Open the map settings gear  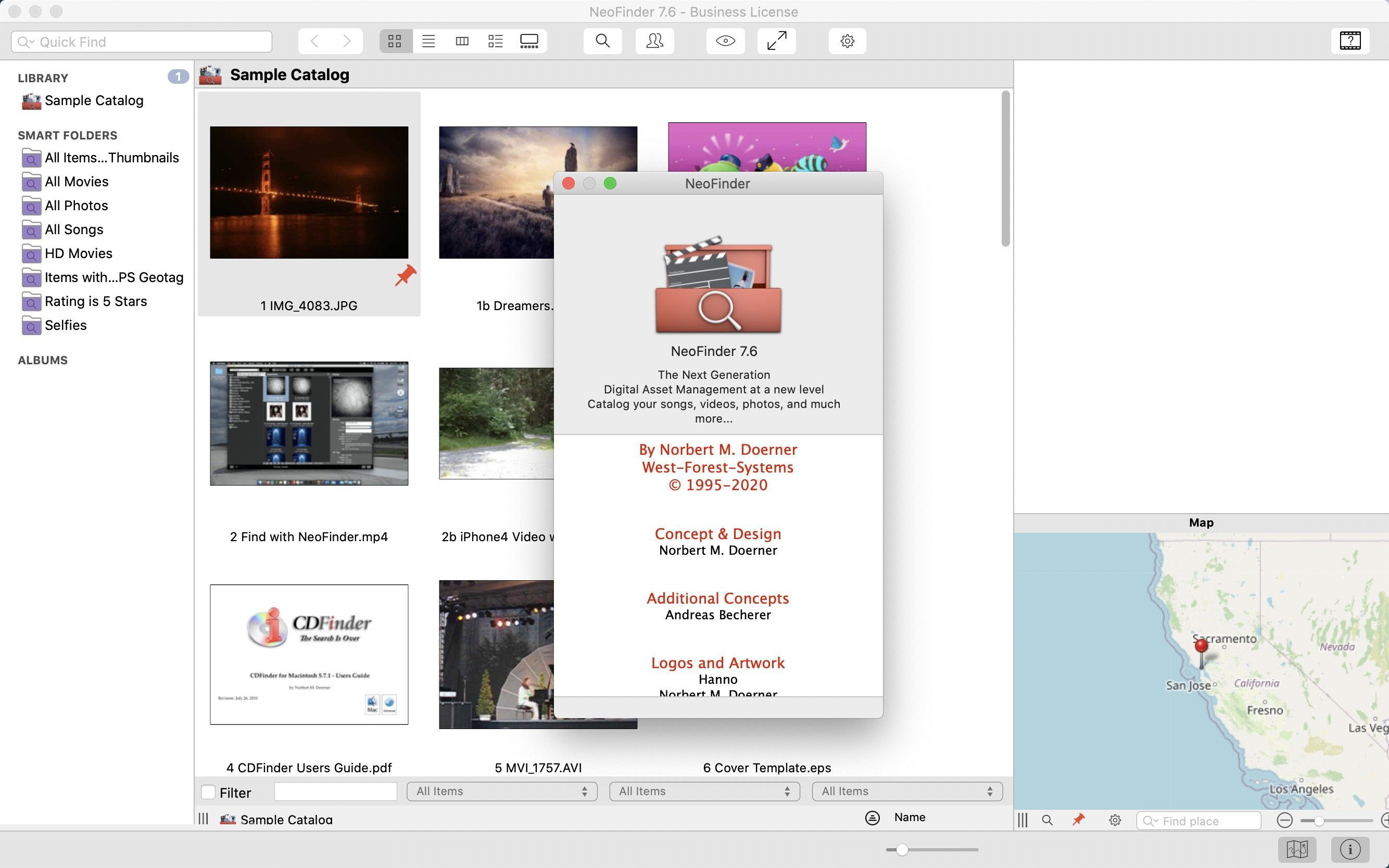(x=1115, y=820)
